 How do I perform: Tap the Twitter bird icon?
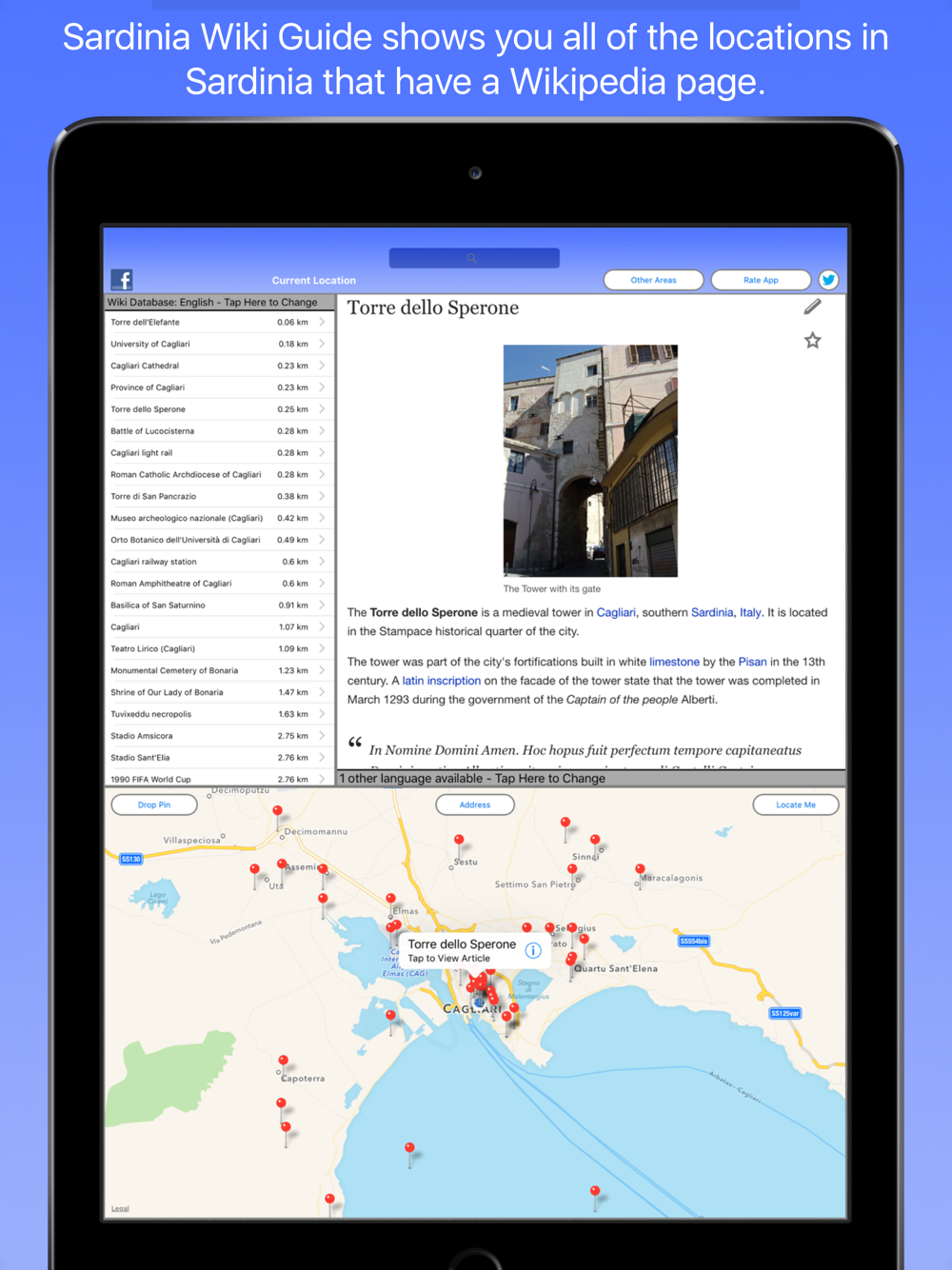[x=828, y=280]
